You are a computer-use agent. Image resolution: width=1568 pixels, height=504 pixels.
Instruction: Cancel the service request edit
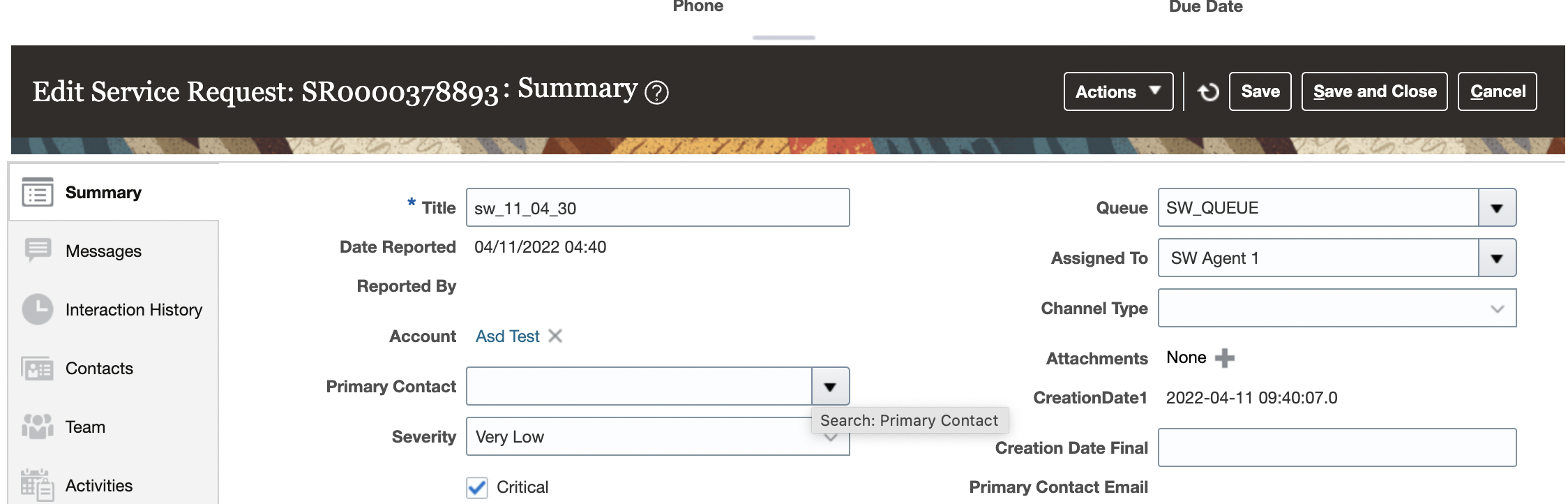click(x=1497, y=91)
